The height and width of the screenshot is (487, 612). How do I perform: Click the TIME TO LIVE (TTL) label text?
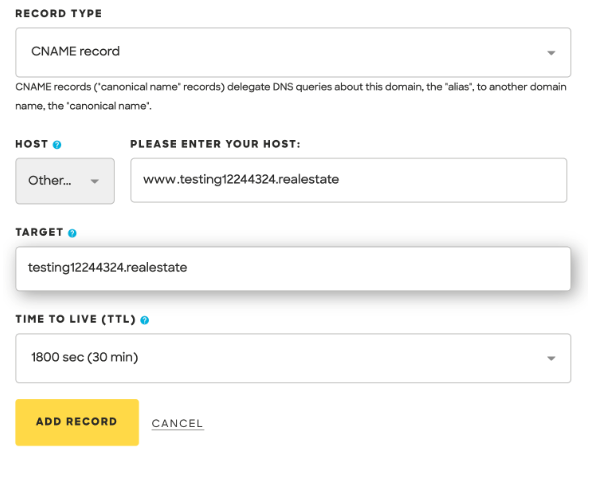75,319
